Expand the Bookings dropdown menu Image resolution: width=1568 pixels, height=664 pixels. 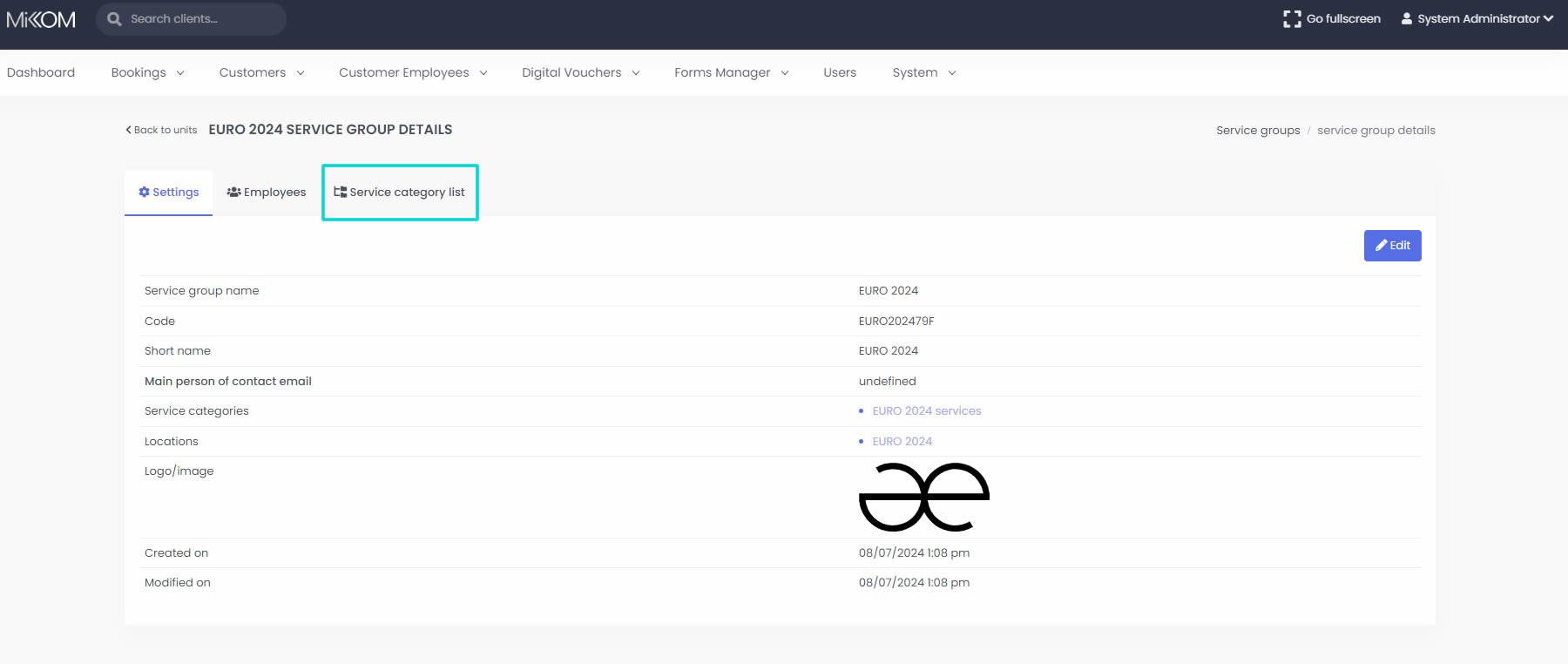[147, 72]
